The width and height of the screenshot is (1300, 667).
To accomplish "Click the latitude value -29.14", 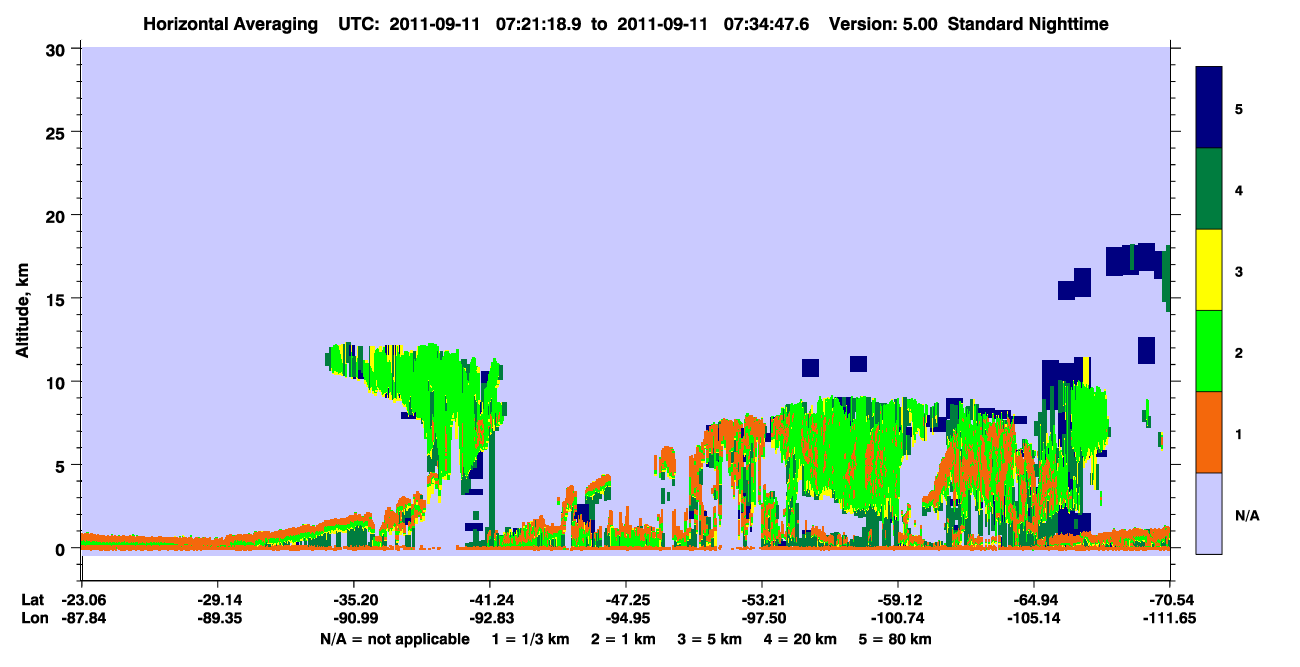I will pos(217,600).
